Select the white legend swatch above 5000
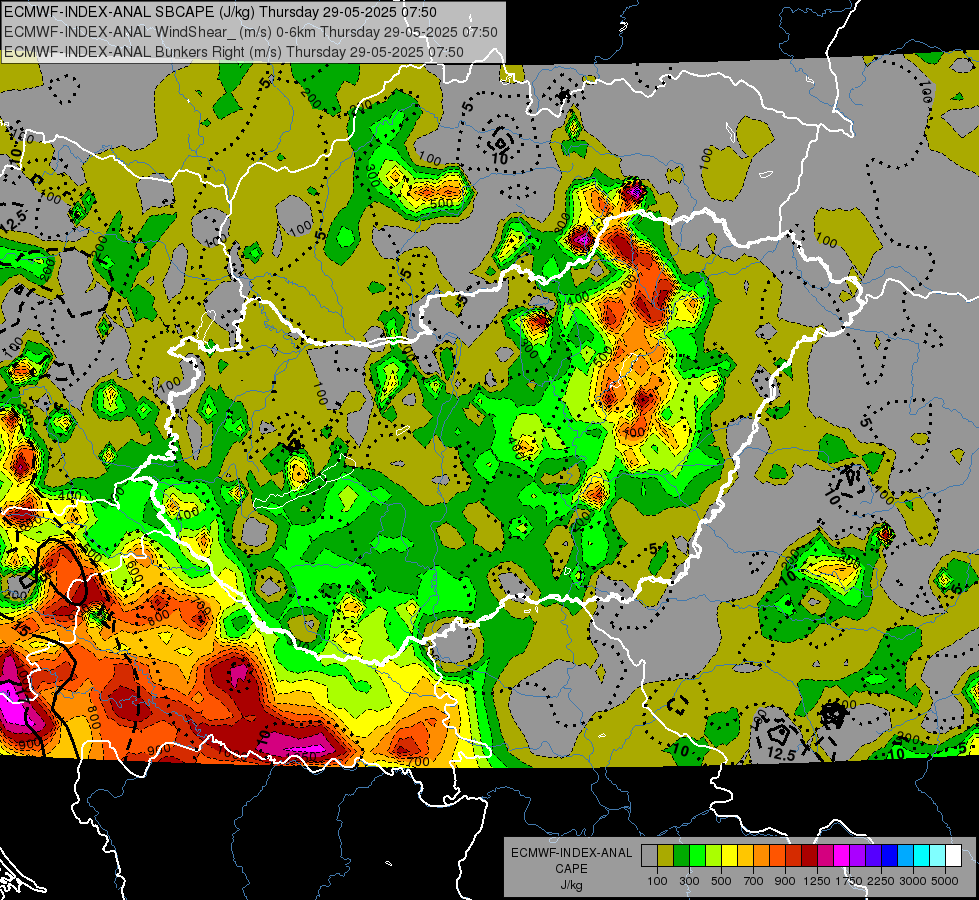This screenshot has width=979, height=900. [953, 855]
